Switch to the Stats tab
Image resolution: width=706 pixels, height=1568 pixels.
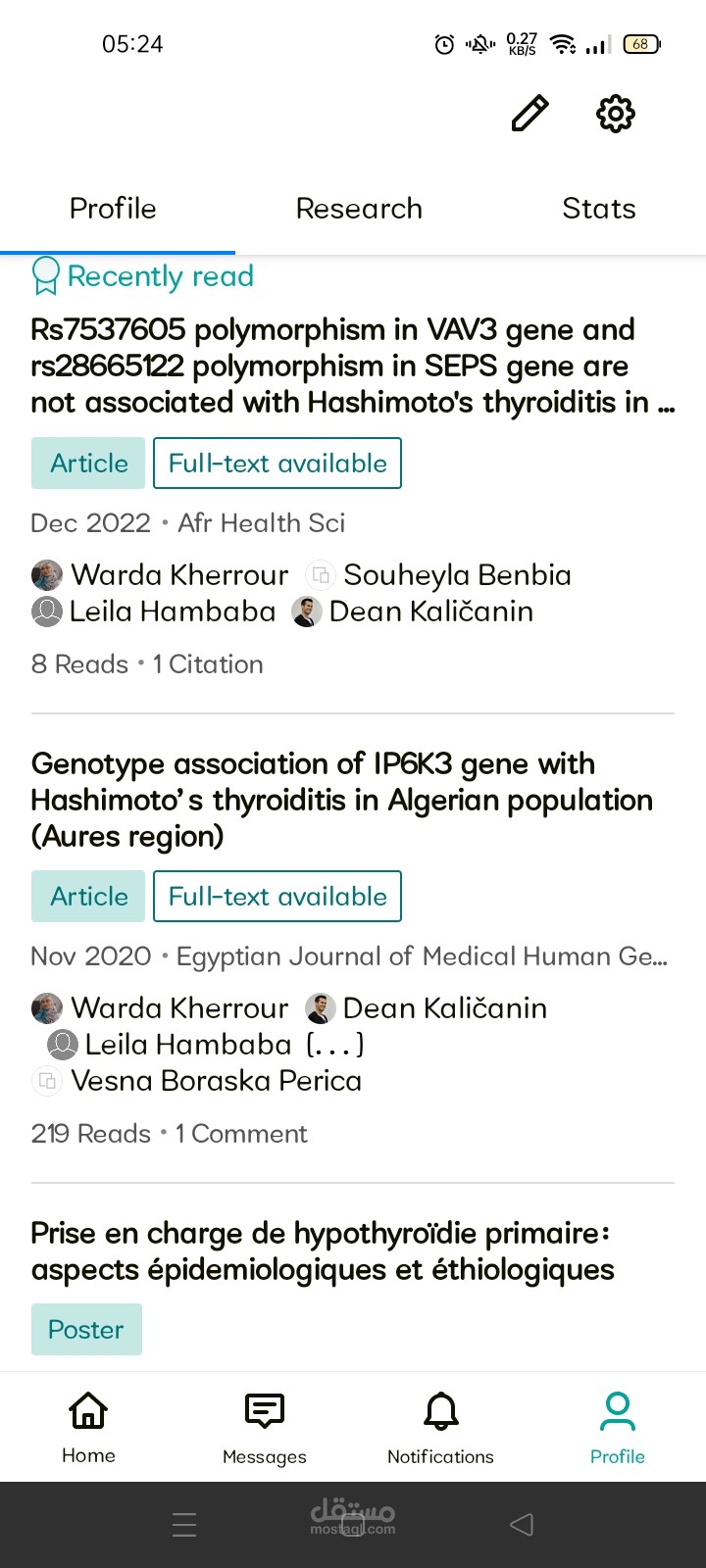coord(599,209)
